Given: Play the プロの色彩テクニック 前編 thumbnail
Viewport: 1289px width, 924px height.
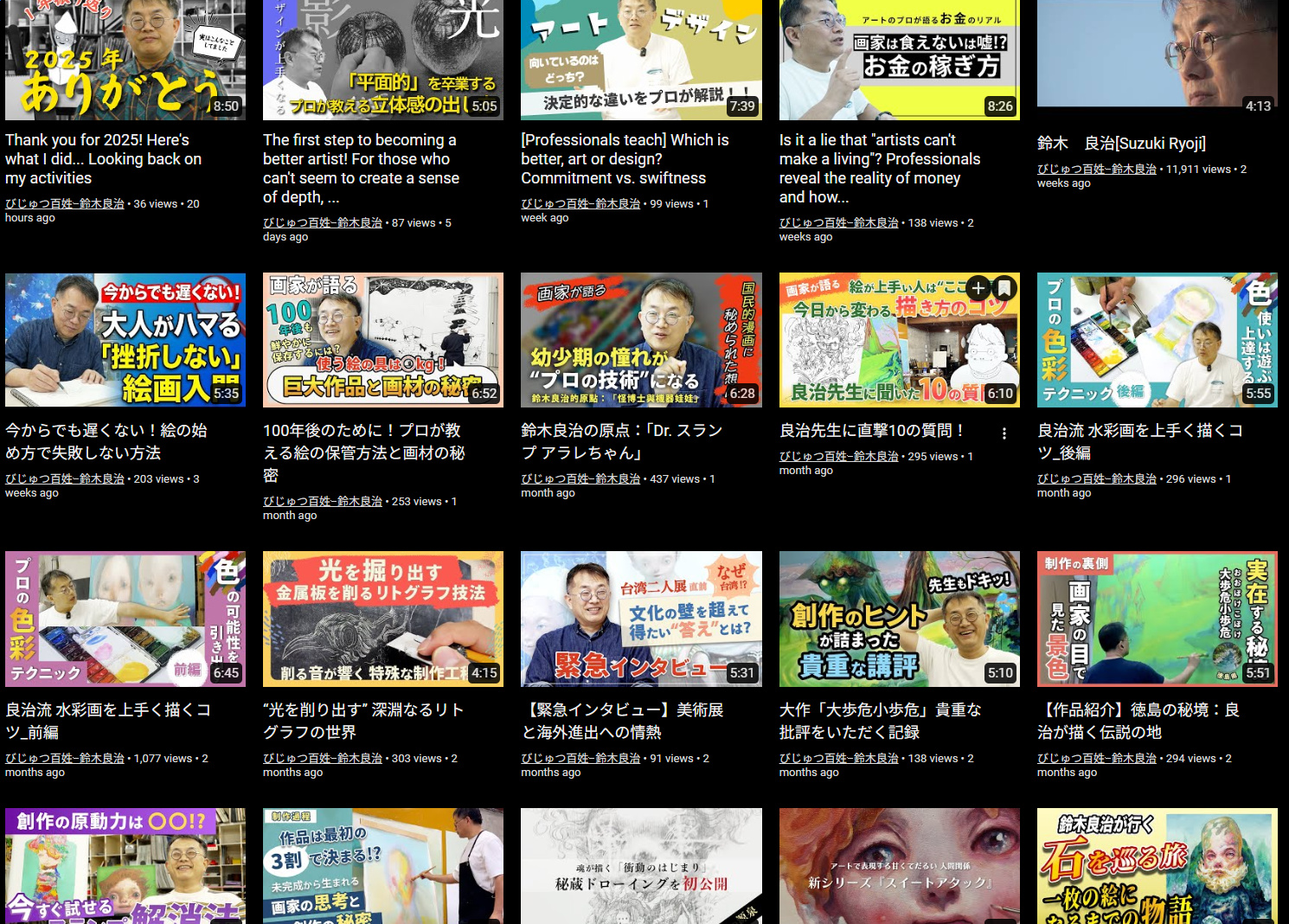Looking at the screenshot, I should [x=125, y=619].
